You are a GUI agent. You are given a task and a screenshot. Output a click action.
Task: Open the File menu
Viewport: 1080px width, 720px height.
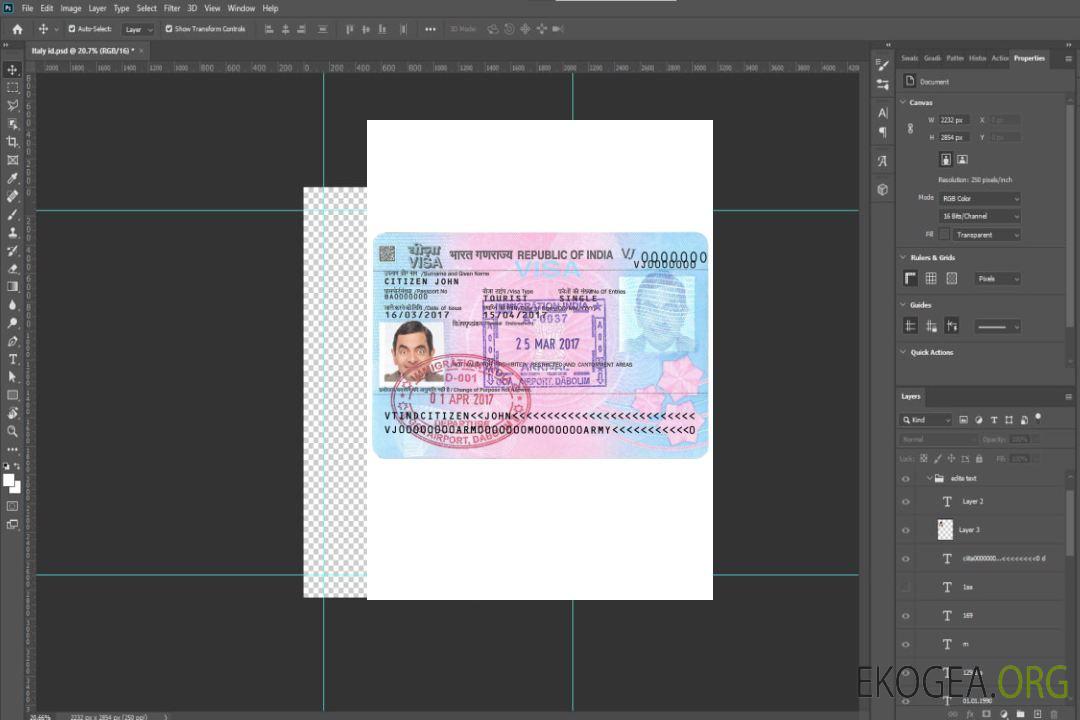[x=27, y=8]
